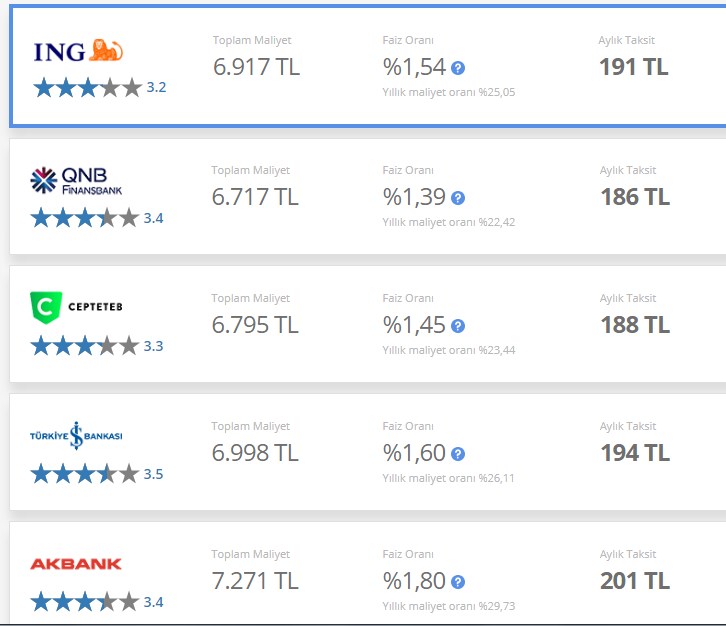726x626 pixels.
Task: Select the 7.271 TL total cost offer
Action: (368, 573)
